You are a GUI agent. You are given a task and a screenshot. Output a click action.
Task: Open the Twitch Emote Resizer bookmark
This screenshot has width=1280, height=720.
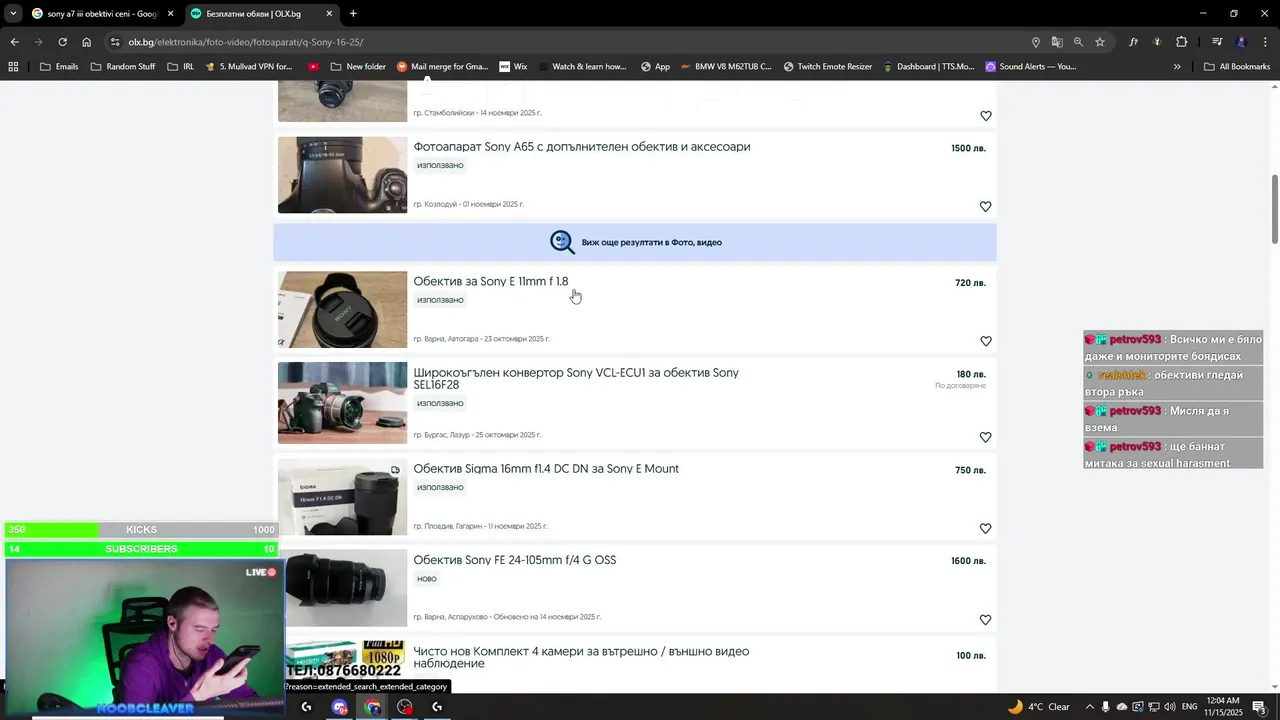coord(828,67)
